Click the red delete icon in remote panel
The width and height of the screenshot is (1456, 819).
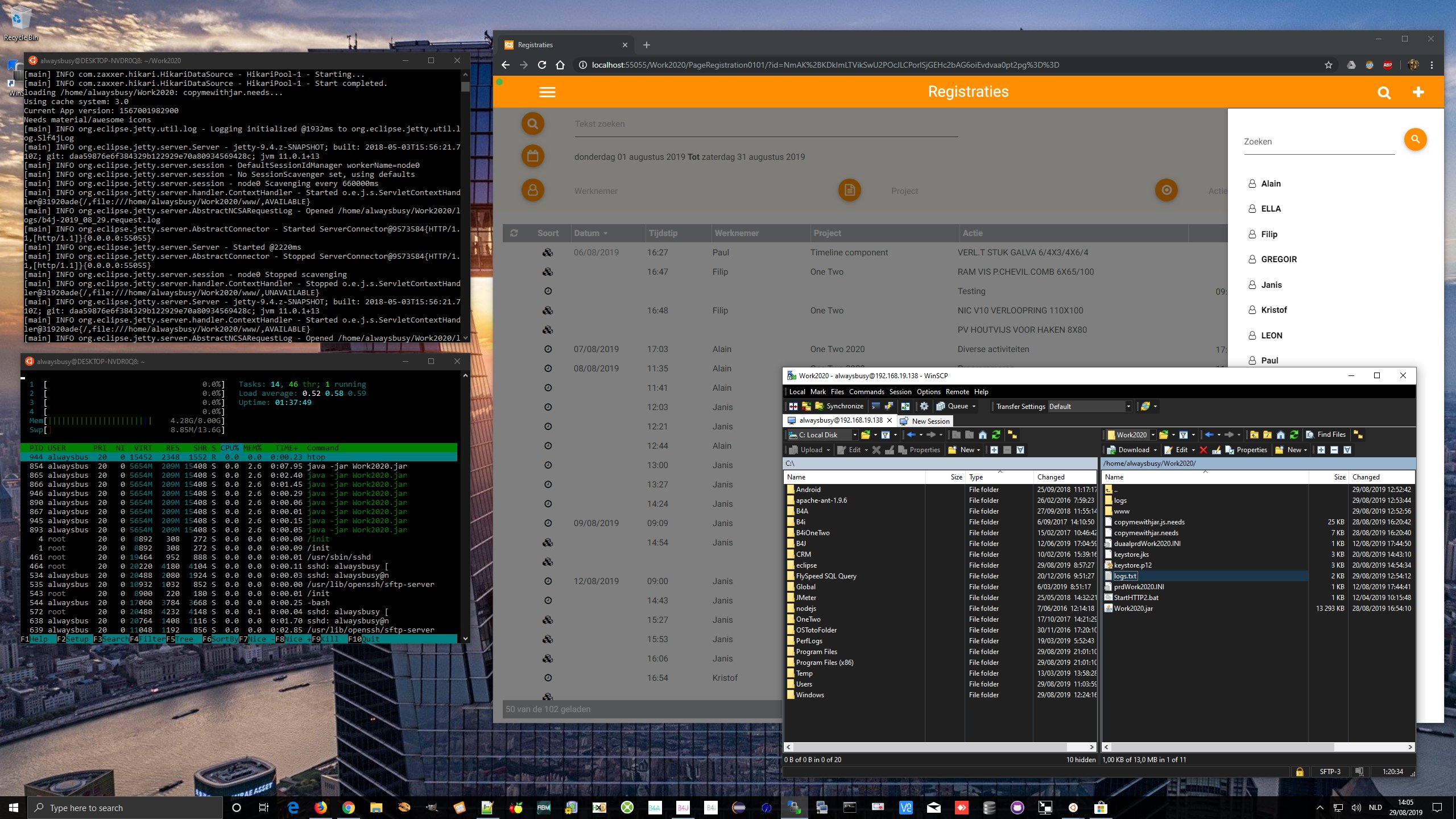point(1203,450)
